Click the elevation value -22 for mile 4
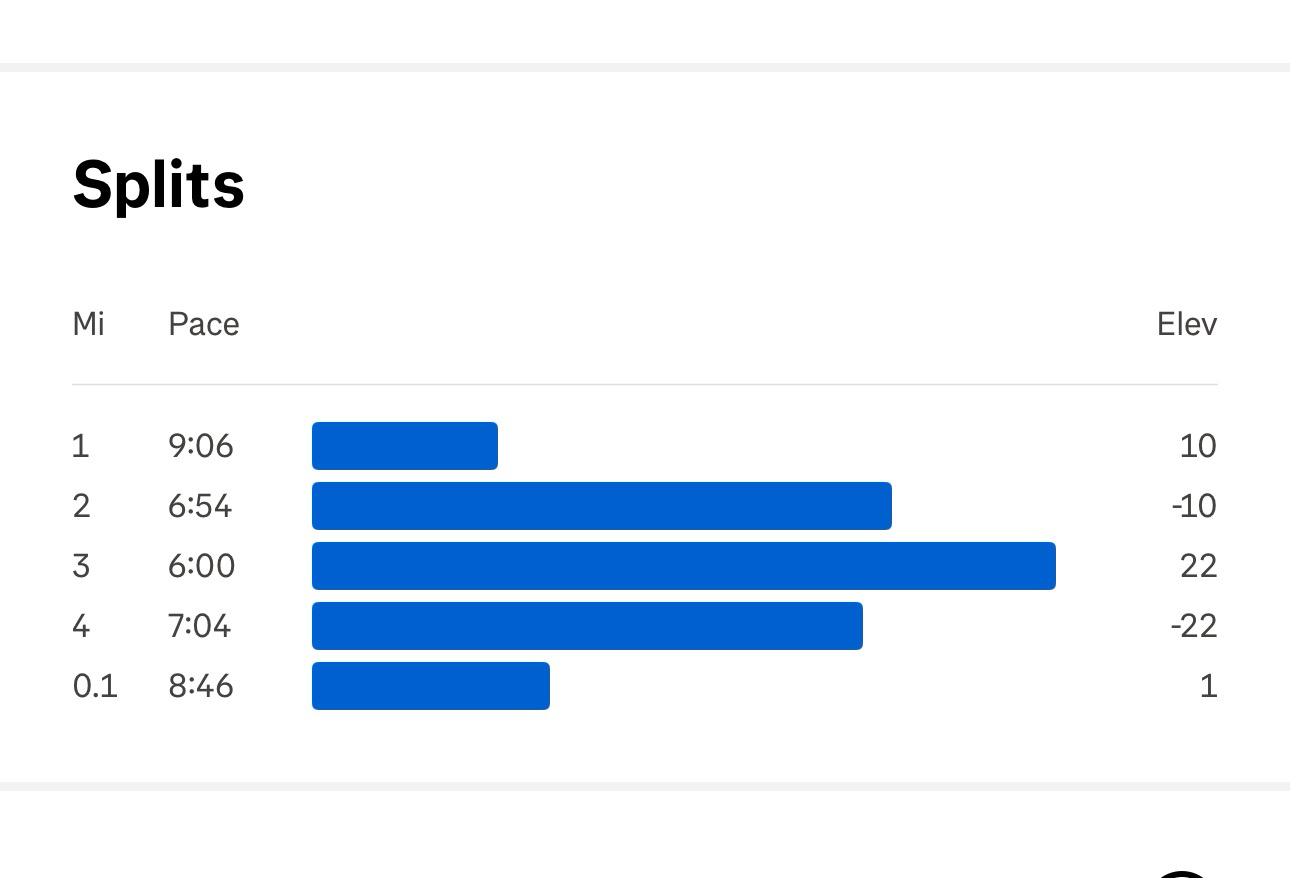The width and height of the screenshot is (1290, 878). click(x=1194, y=626)
